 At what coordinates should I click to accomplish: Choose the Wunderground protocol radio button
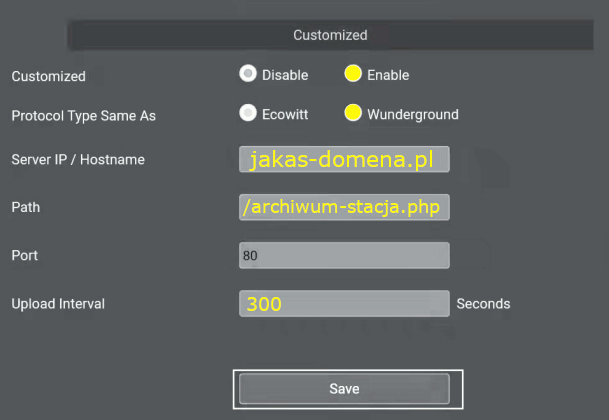(352, 113)
